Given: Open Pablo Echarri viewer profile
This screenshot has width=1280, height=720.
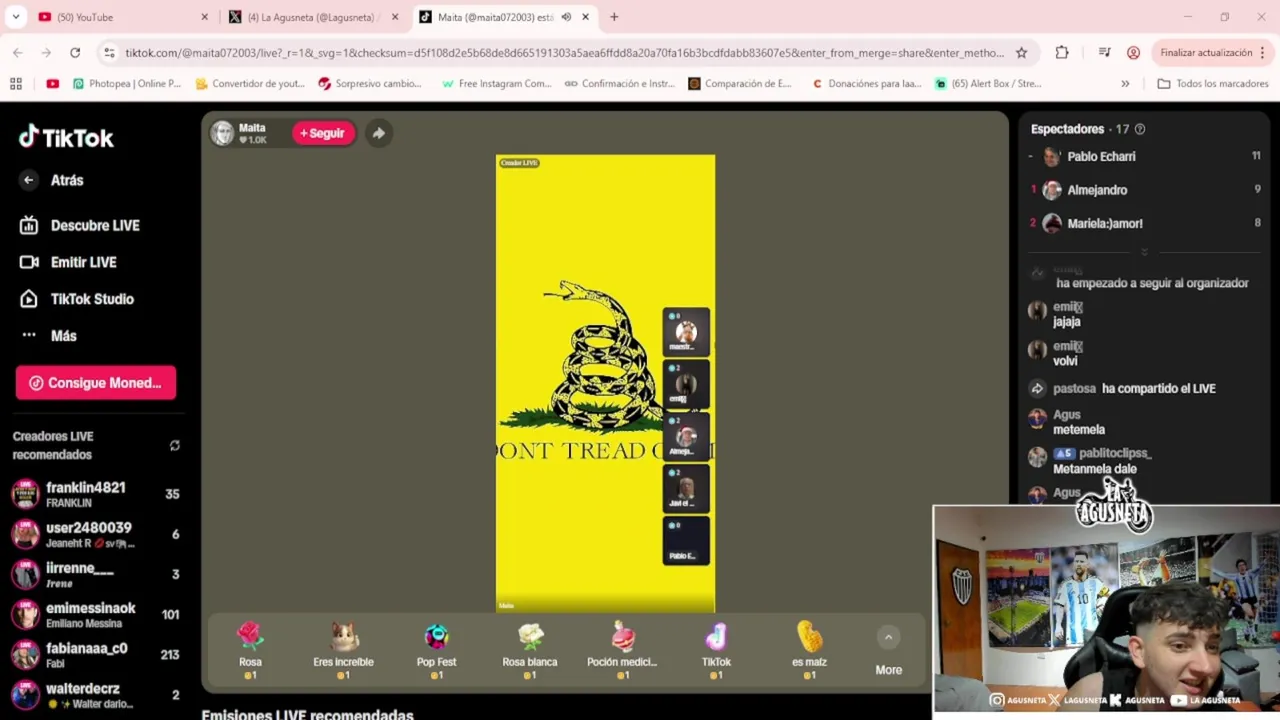Looking at the screenshot, I should coord(1100,157).
